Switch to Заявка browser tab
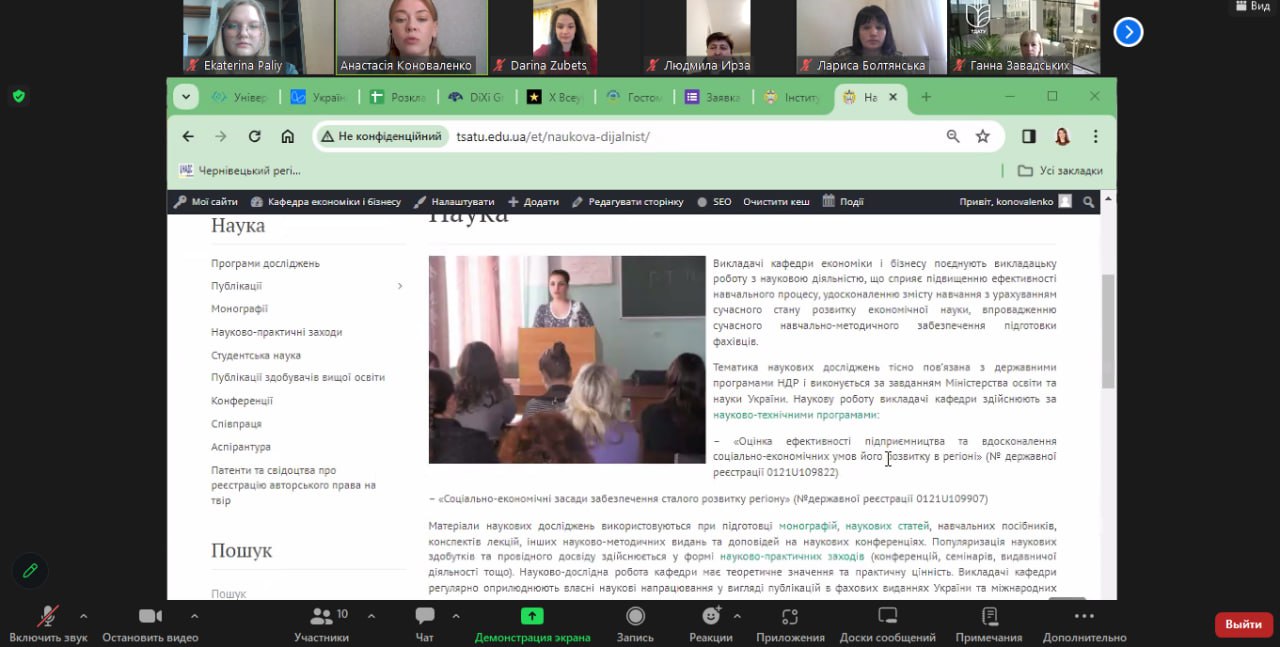The width and height of the screenshot is (1280, 647). 713,97
